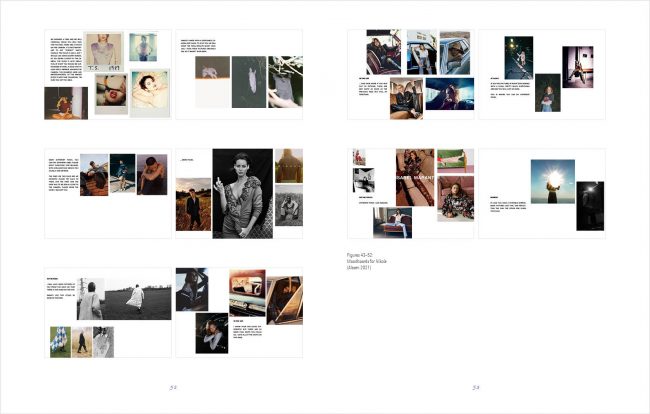The height and width of the screenshot is (414, 650).
Task: Select the T.S. 1989 polaroid image
Action: [x=103, y=52]
